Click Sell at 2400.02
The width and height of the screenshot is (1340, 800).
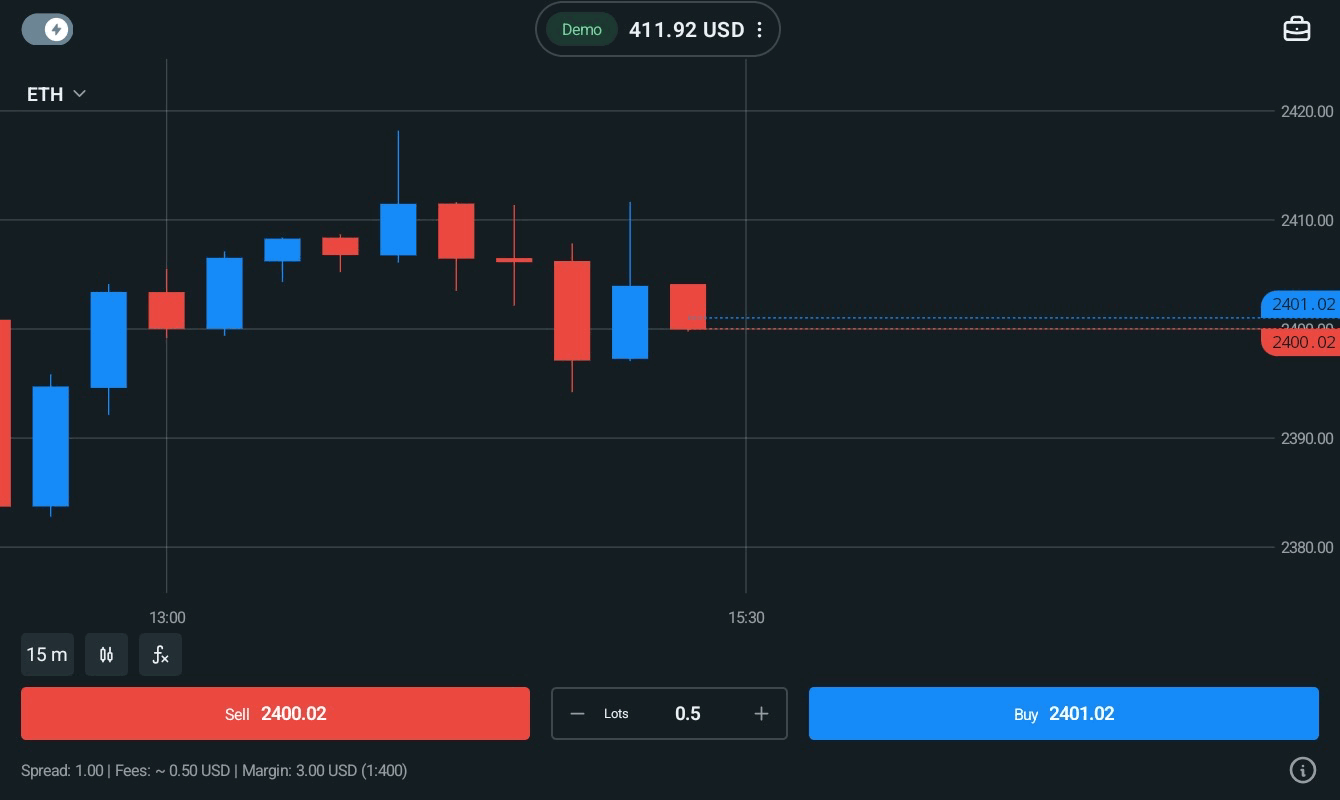(x=275, y=714)
